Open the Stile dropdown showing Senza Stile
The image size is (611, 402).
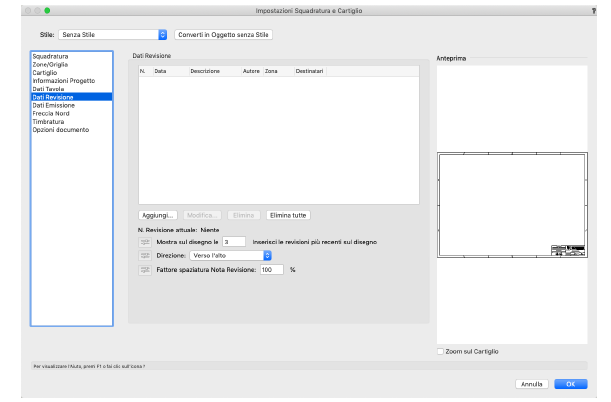pos(113,35)
